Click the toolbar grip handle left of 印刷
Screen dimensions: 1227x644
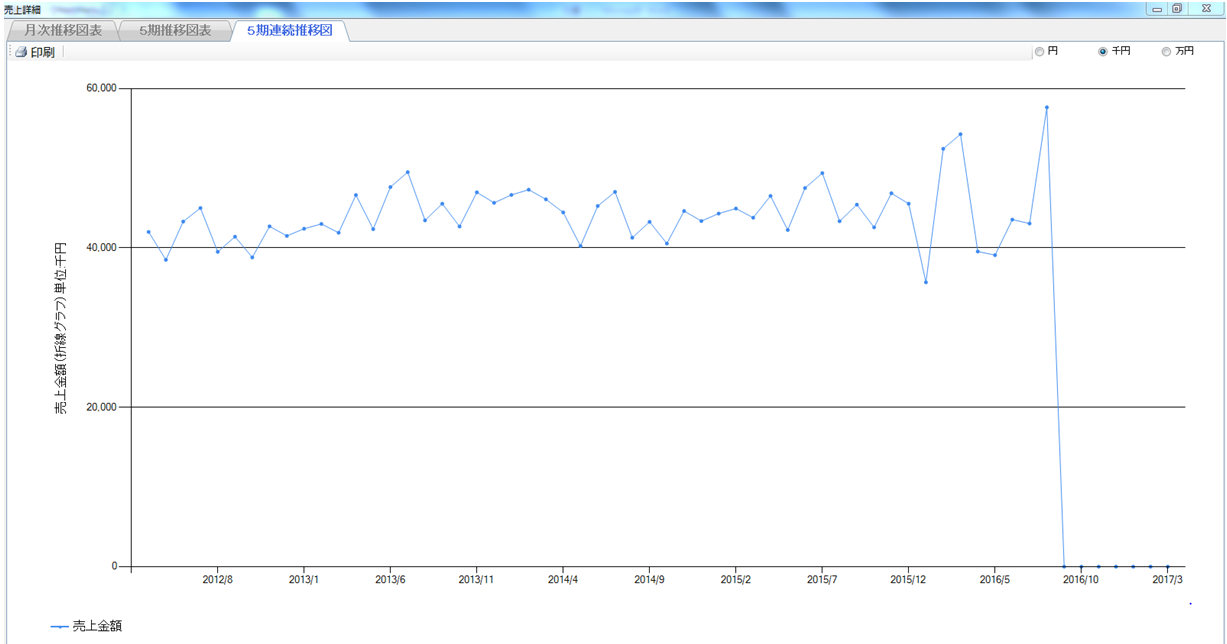(x=9, y=52)
